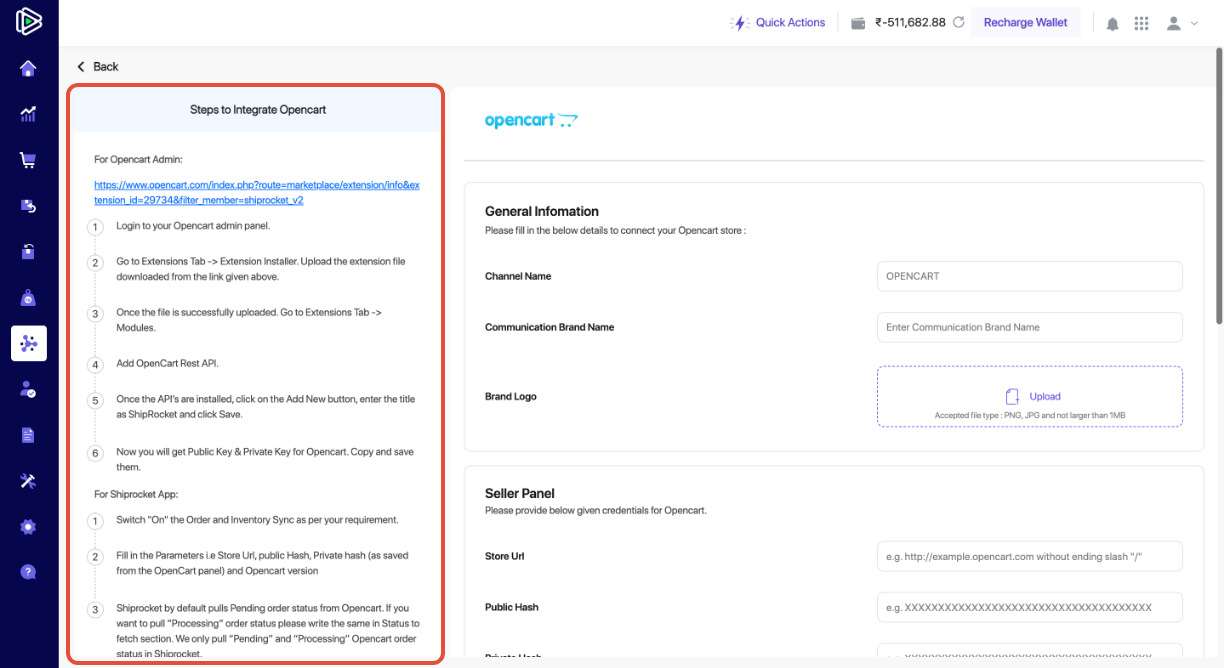Click 'Switch "On" the Order and Inventory Sync' step
This screenshot has height=668, width=1224.
click(257, 520)
